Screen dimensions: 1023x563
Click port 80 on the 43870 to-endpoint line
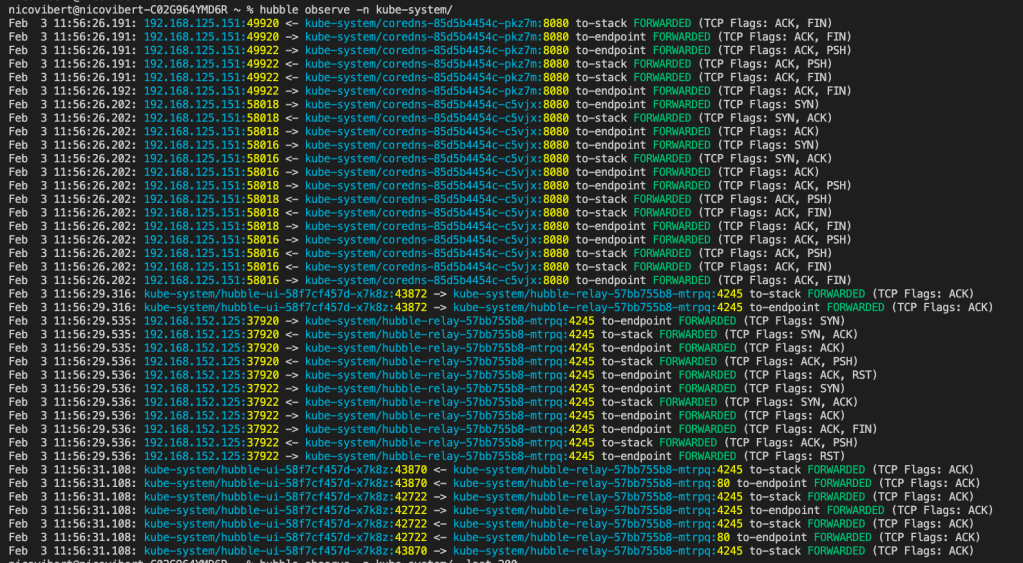(725, 483)
